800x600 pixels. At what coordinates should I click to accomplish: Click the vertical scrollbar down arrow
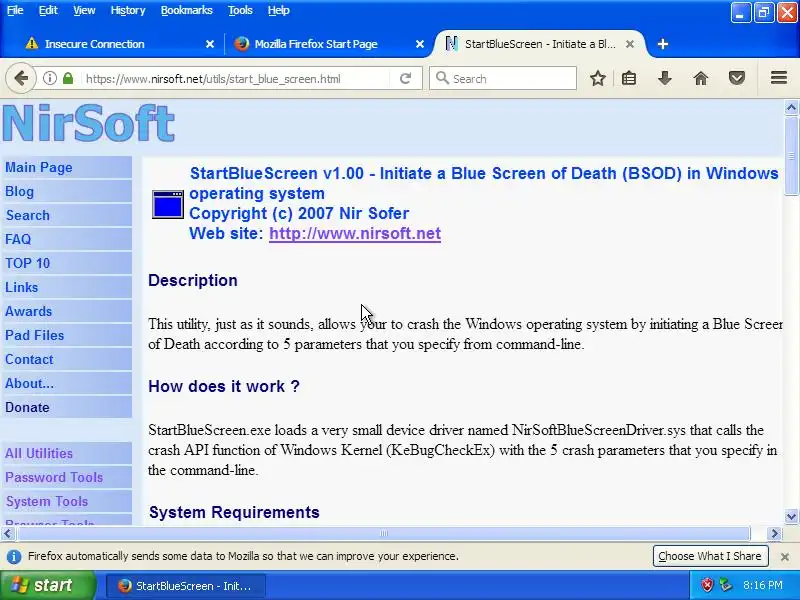pyautogui.click(x=791, y=516)
